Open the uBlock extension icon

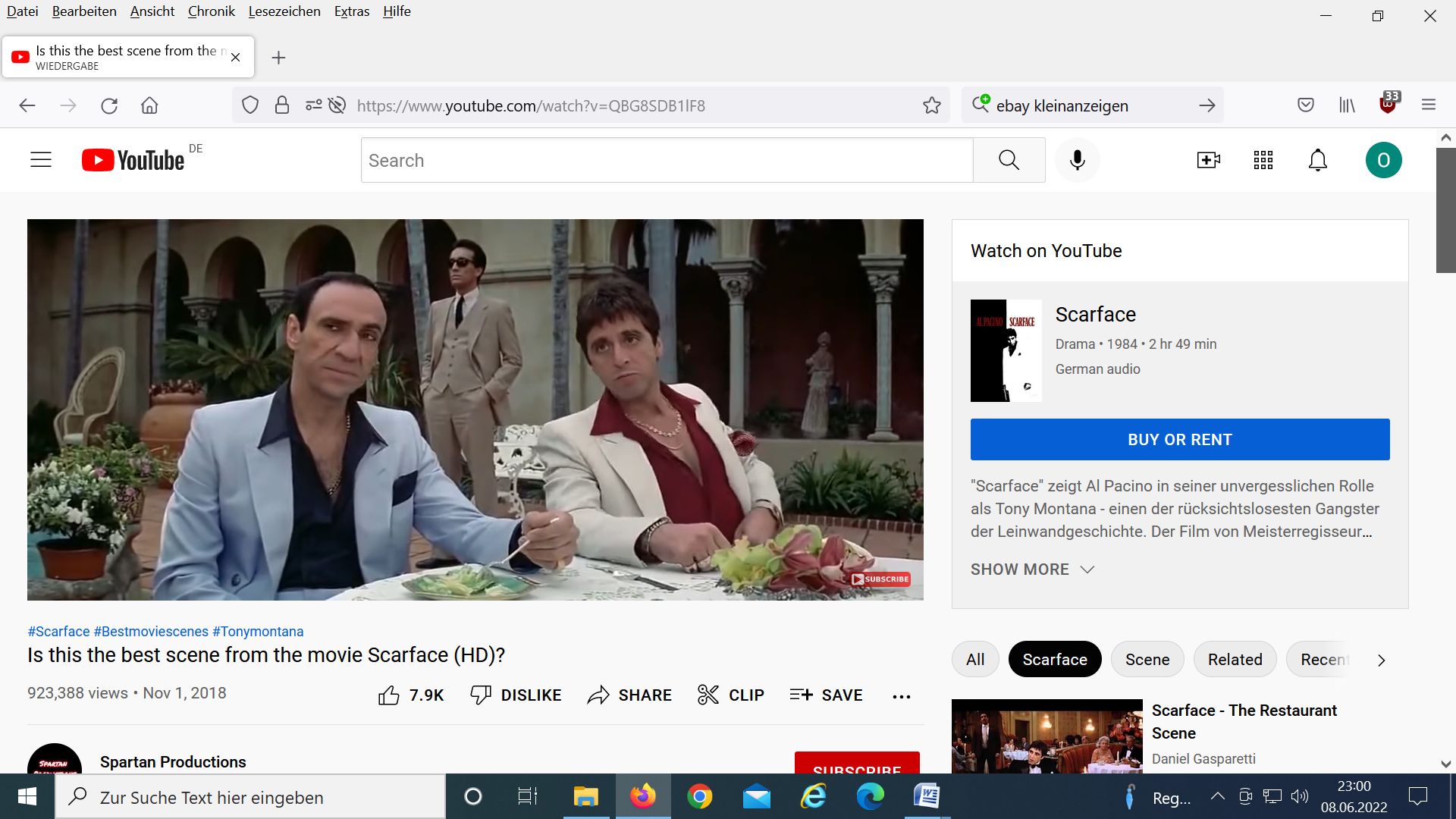[x=1389, y=103]
